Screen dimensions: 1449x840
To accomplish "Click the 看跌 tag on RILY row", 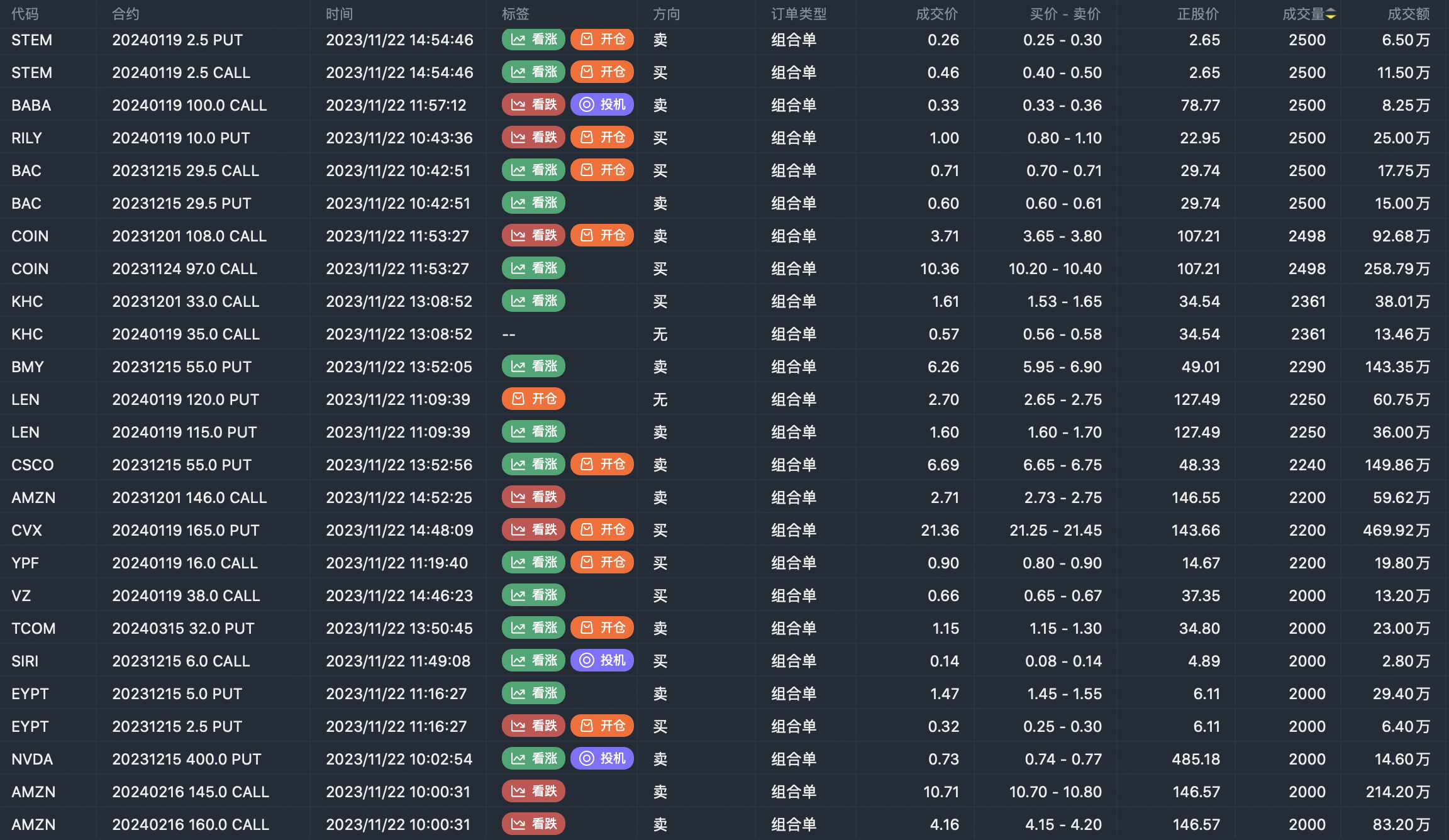I will (533, 137).
